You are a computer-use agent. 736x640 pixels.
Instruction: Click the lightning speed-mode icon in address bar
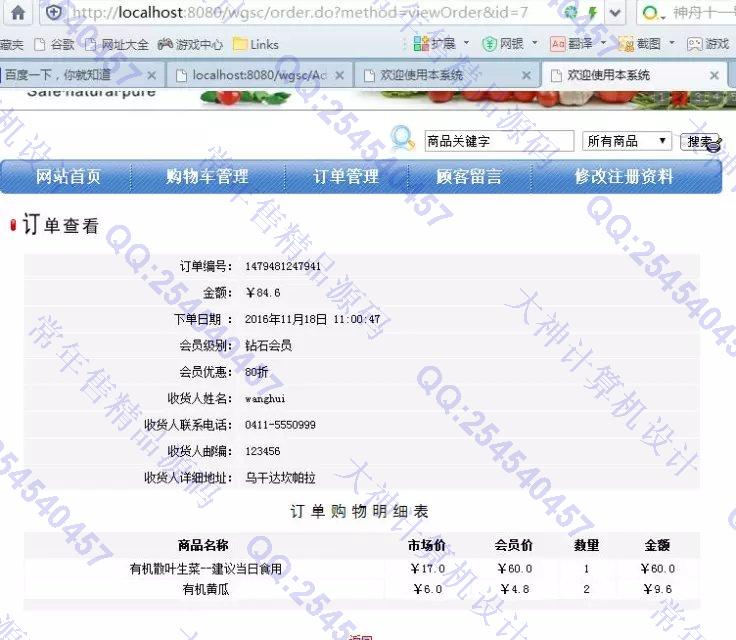(x=593, y=13)
